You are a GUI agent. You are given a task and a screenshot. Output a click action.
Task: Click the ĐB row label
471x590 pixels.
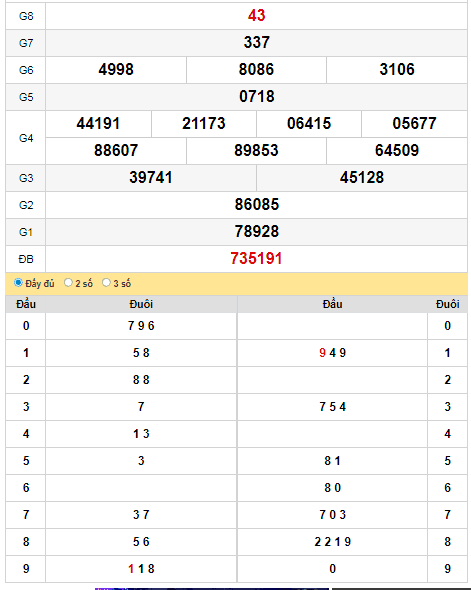click(26, 259)
